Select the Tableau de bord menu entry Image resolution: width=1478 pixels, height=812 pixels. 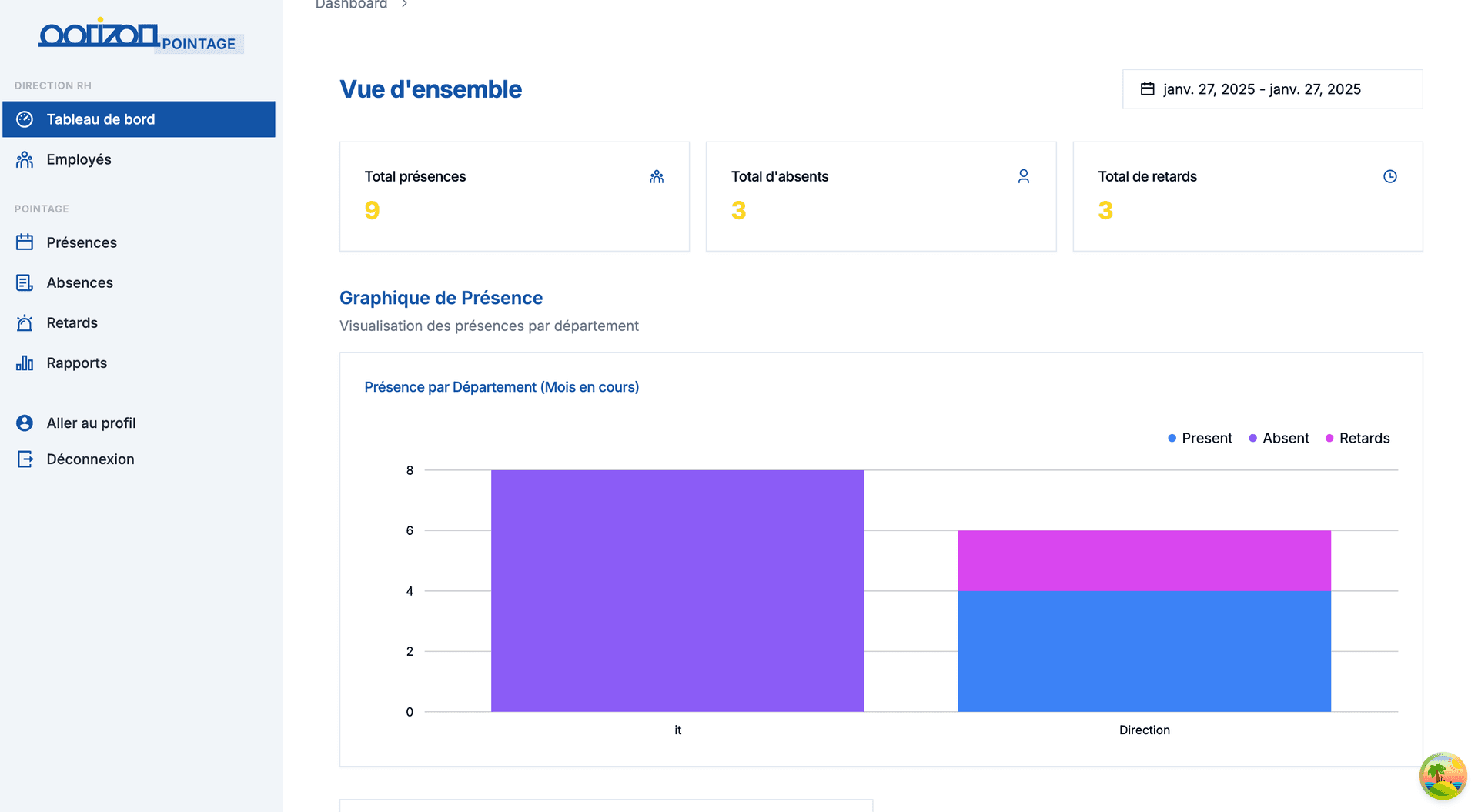[x=101, y=119]
